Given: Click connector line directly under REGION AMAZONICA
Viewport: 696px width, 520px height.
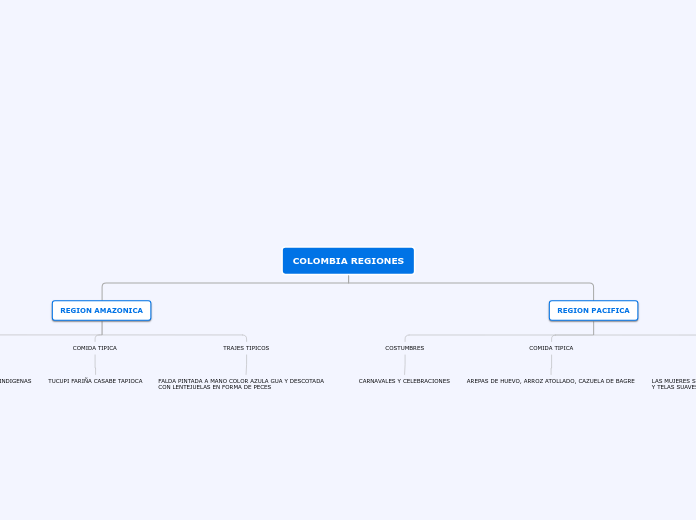Looking at the screenshot, I should (102, 328).
